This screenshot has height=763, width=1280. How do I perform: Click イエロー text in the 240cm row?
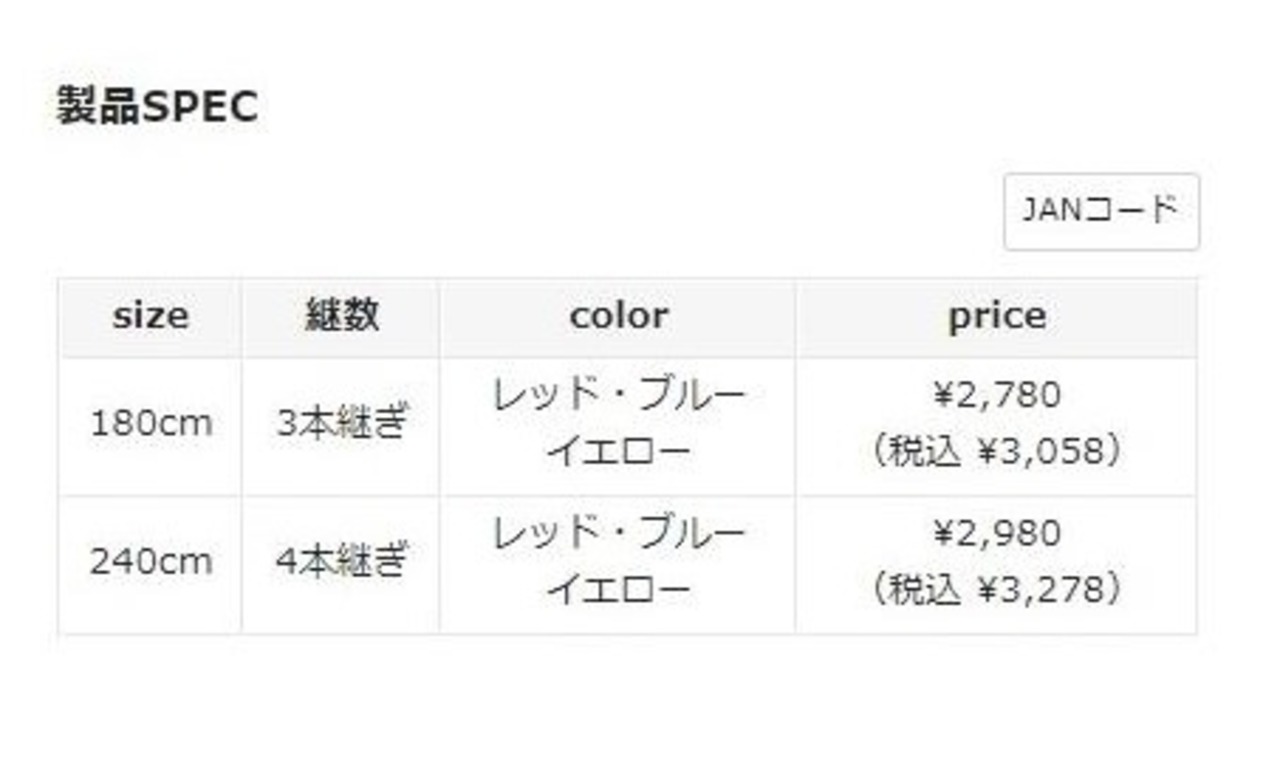point(618,590)
